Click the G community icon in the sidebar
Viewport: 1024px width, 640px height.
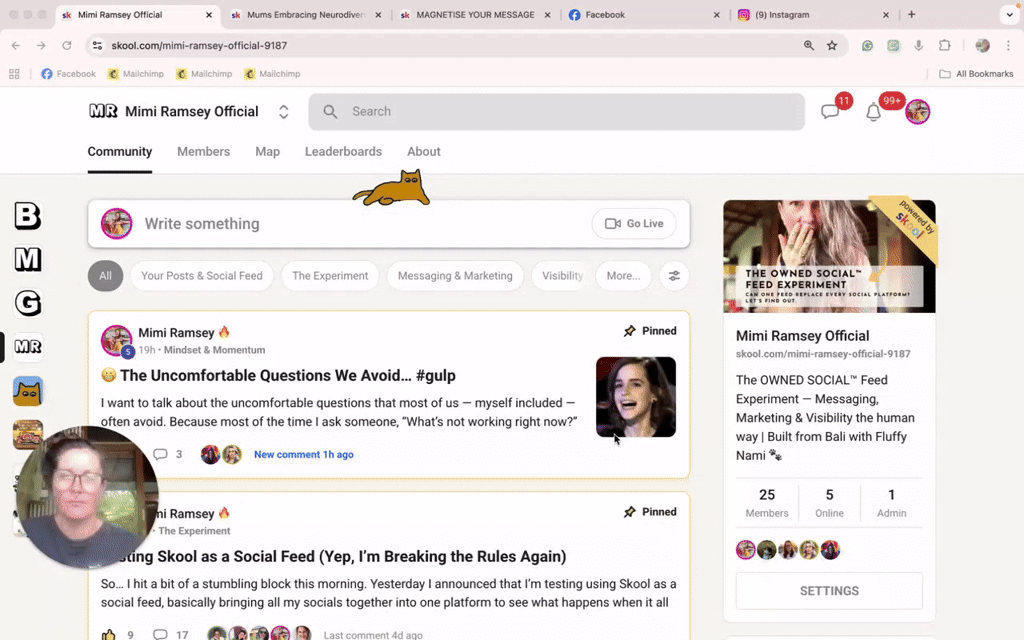click(27, 303)
